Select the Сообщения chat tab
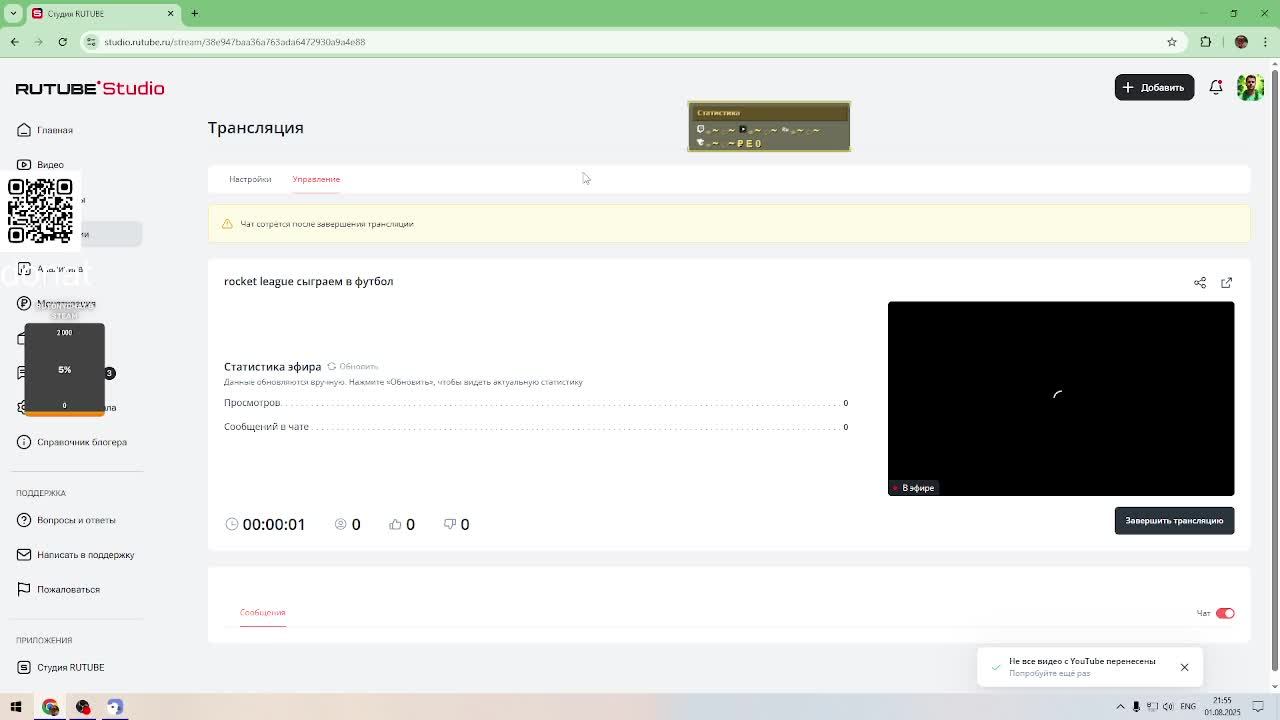 pos(263,612)
